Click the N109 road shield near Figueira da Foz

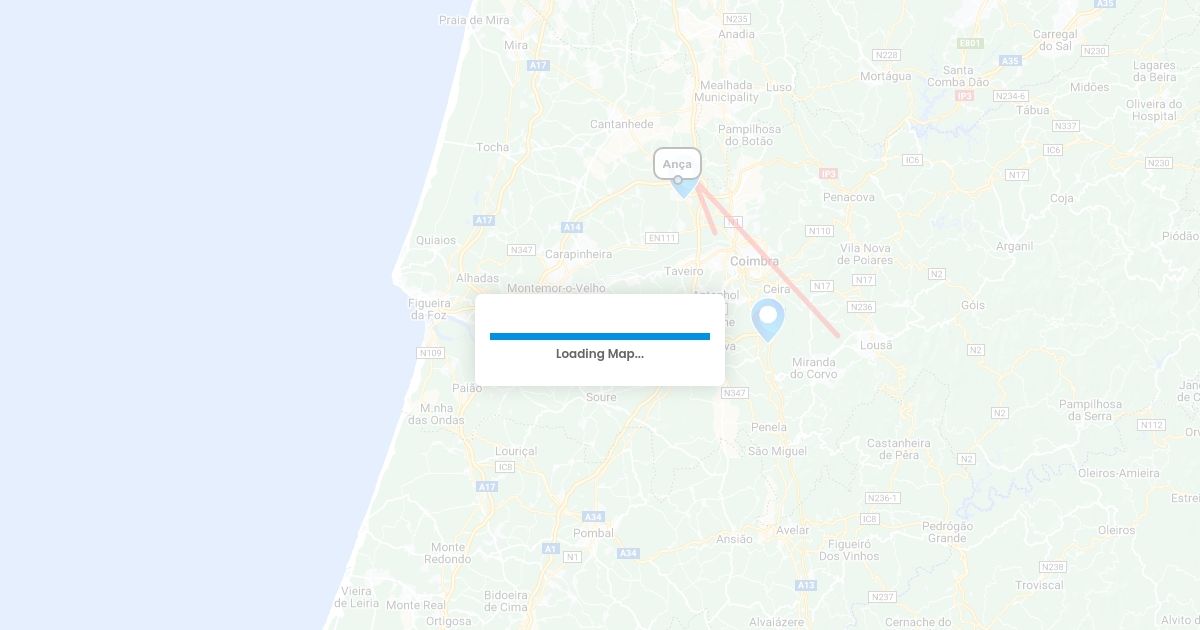click(431, 352)
